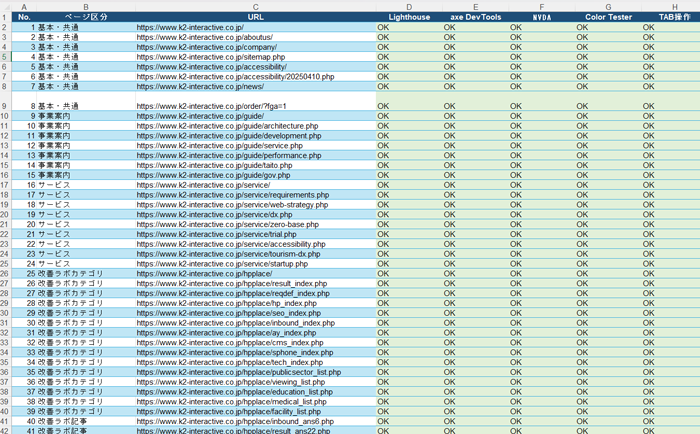Select the NVDA header cell

(542, 17)
